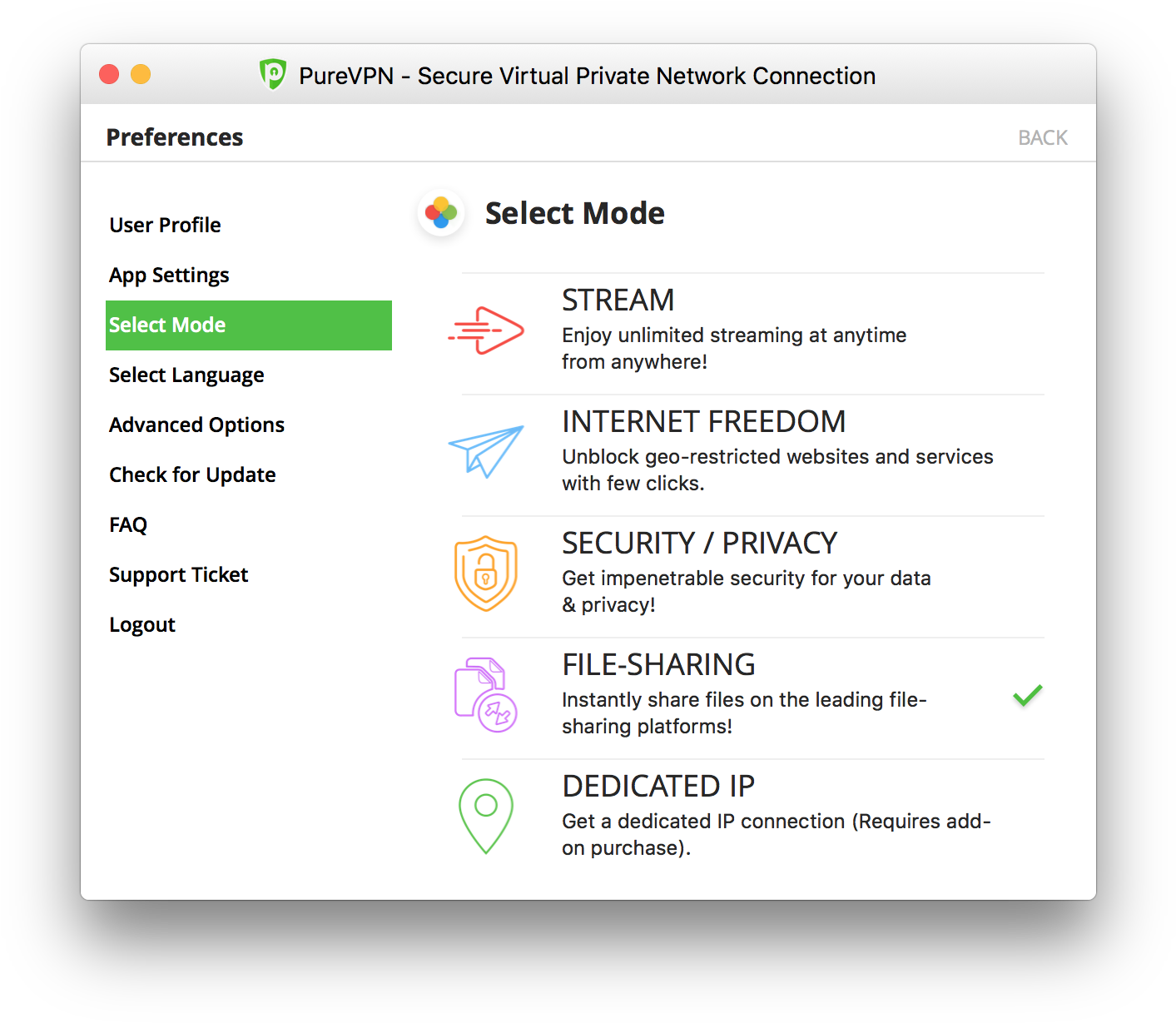Choose the STREAM mode title
This screenshot has height=1023, width=1176.
618,300
